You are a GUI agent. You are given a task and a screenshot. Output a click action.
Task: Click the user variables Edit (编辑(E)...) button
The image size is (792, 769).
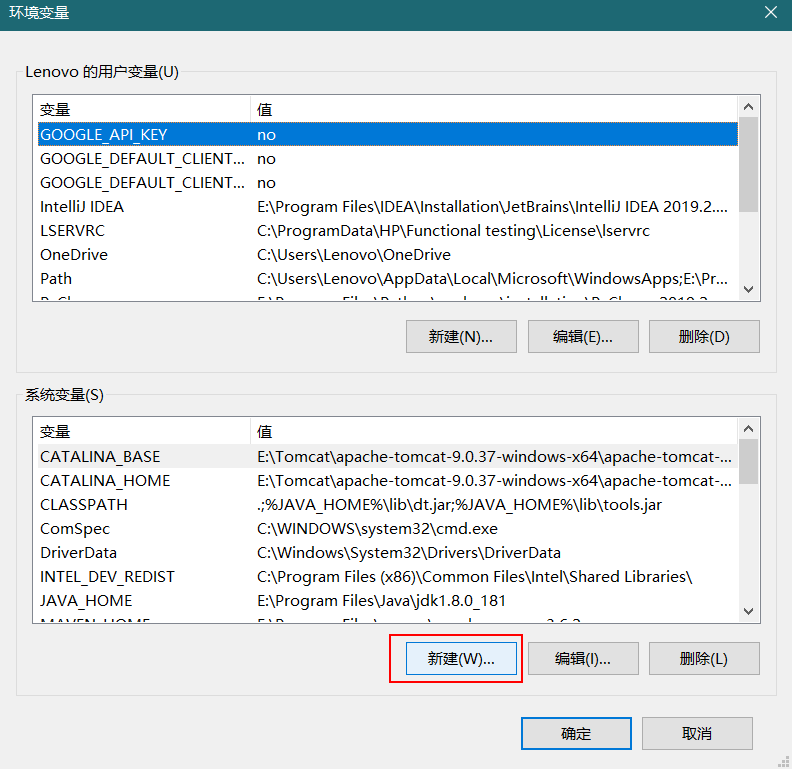coord(583,337)
